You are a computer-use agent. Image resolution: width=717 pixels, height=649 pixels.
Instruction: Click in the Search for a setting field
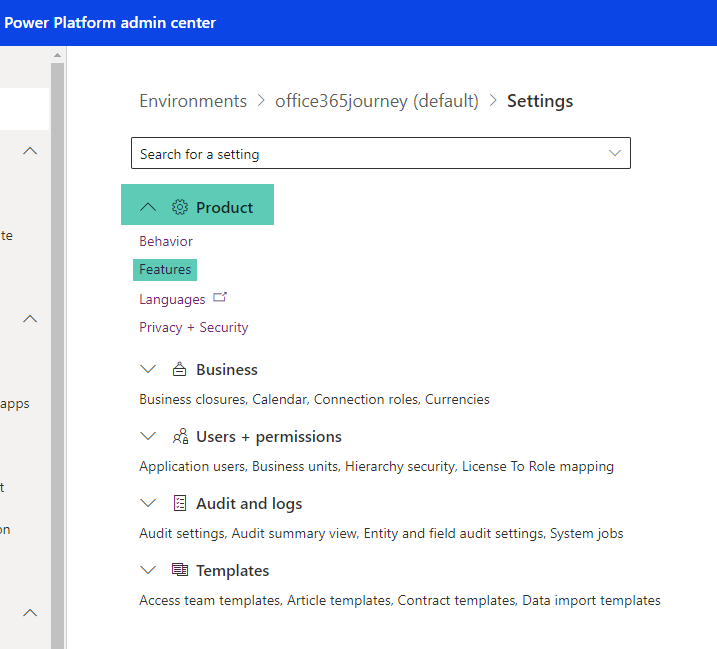(x=380, y=153)
